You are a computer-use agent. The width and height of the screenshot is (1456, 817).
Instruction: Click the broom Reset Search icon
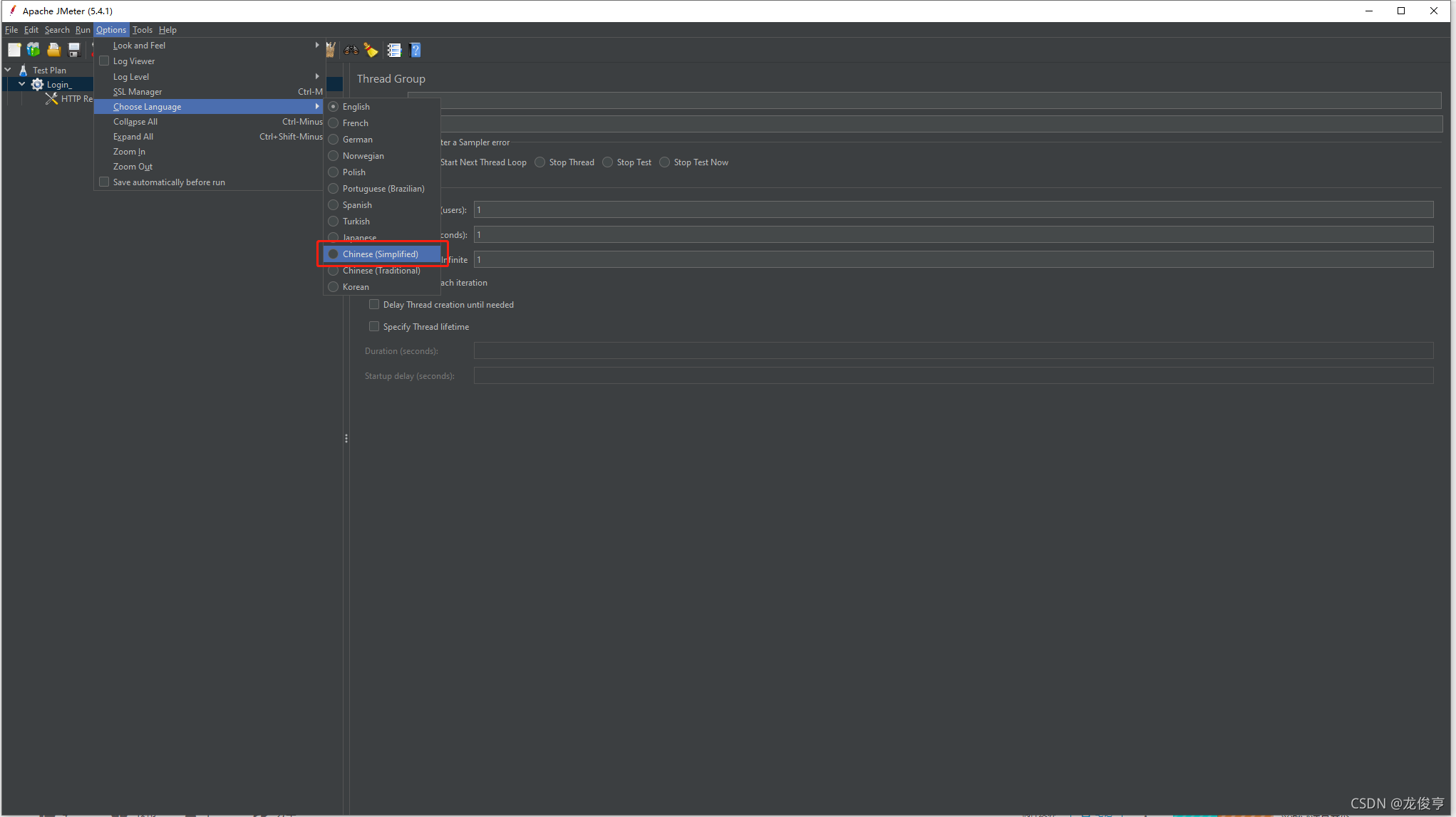pyautogui.click(x=371, y=50)
